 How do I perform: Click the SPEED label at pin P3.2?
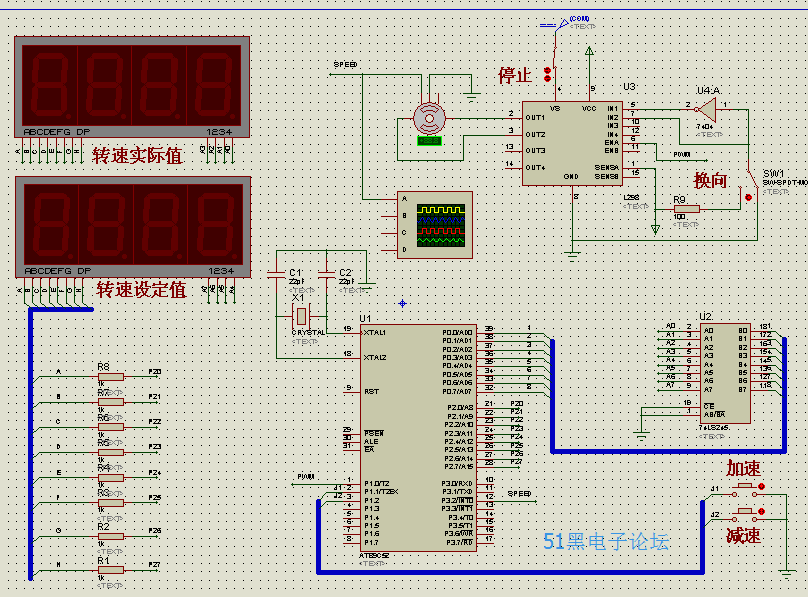519,494
